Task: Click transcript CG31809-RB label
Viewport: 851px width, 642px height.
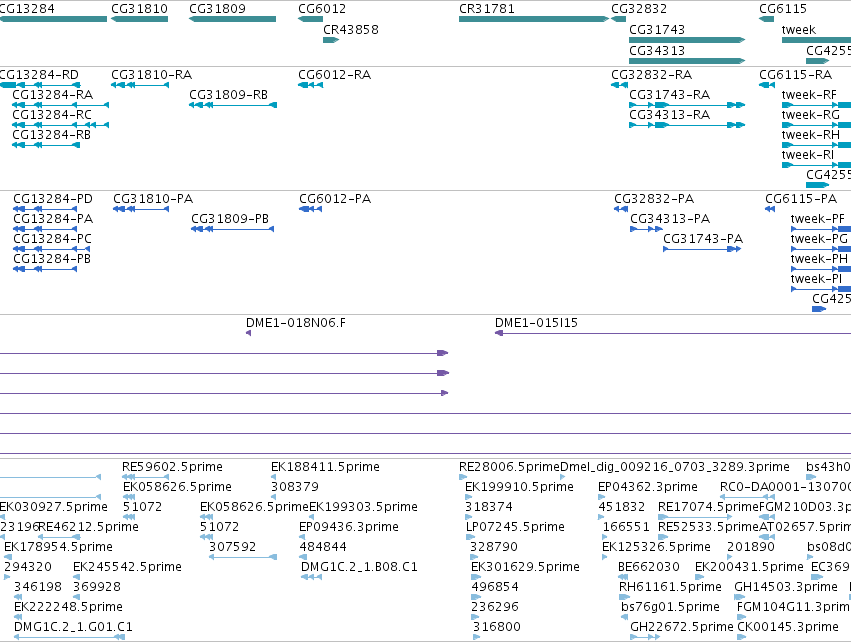Action: pyautogui.click(x=228, y=94)
